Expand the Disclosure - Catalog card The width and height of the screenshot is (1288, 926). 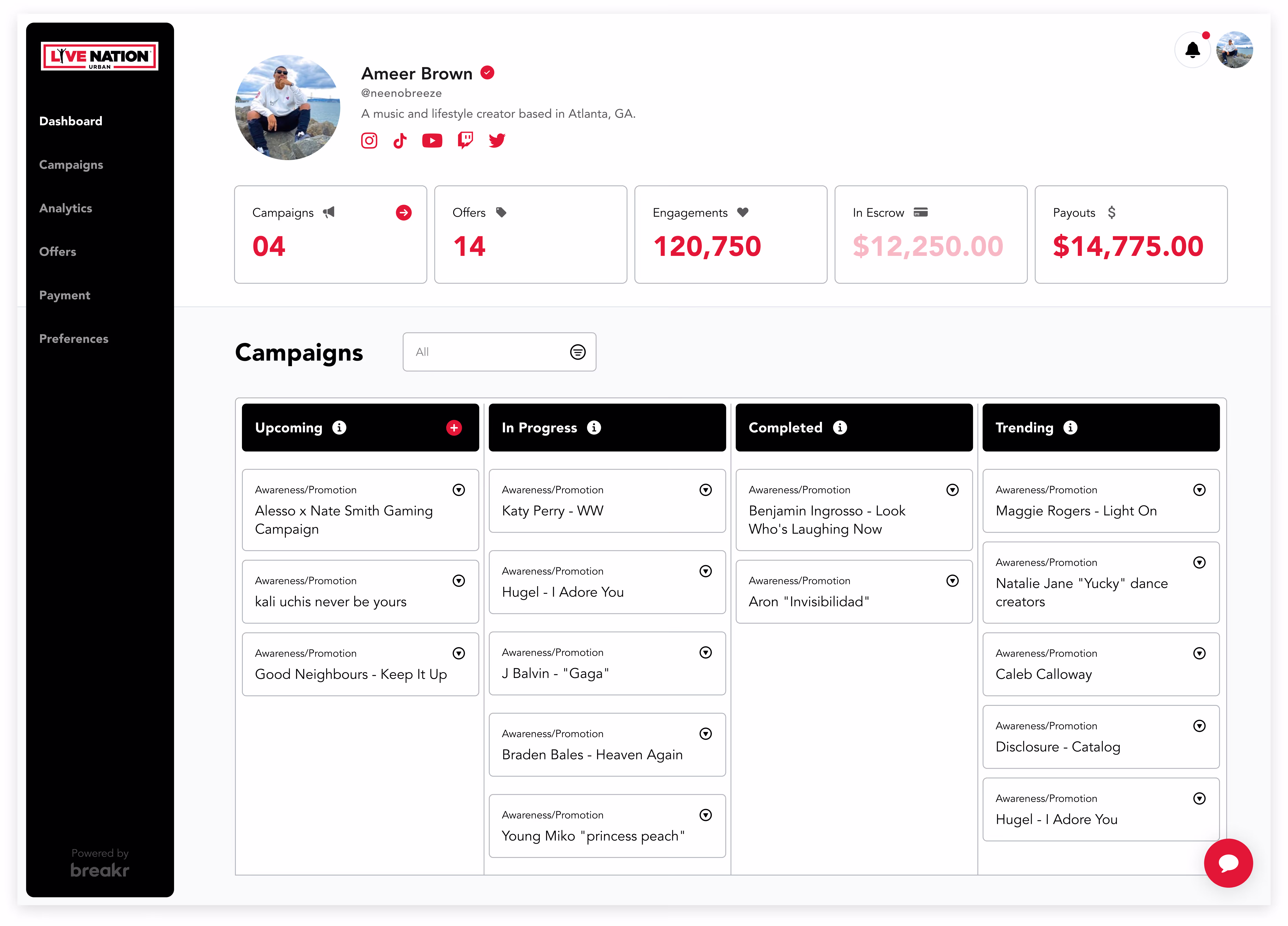pyautogui.click(x=1199, y=726)
